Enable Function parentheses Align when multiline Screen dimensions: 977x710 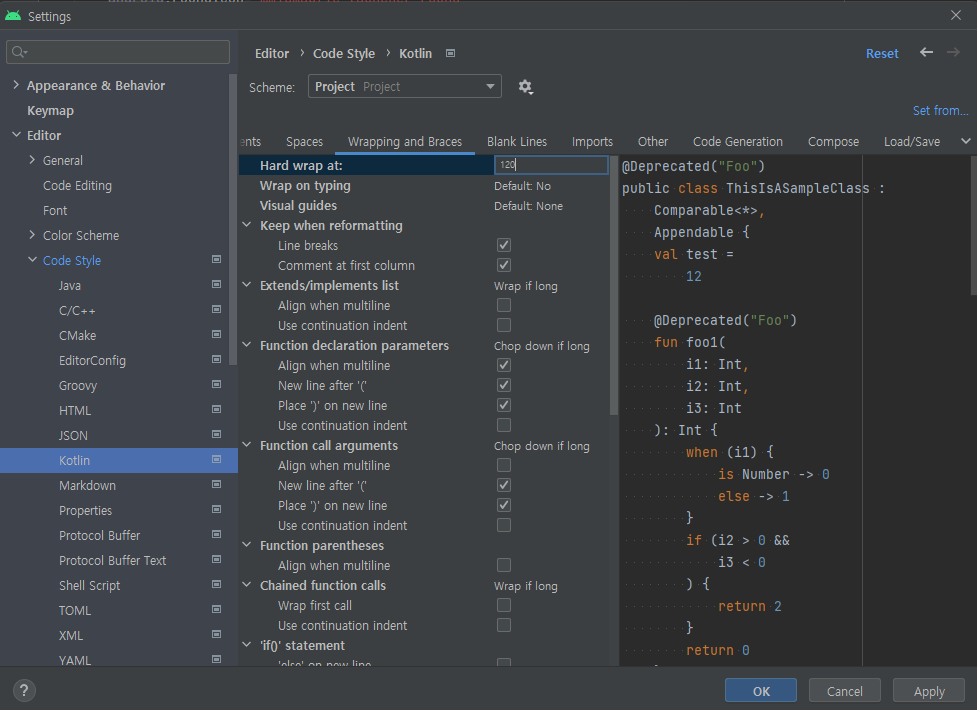click(x=504, y=565)
